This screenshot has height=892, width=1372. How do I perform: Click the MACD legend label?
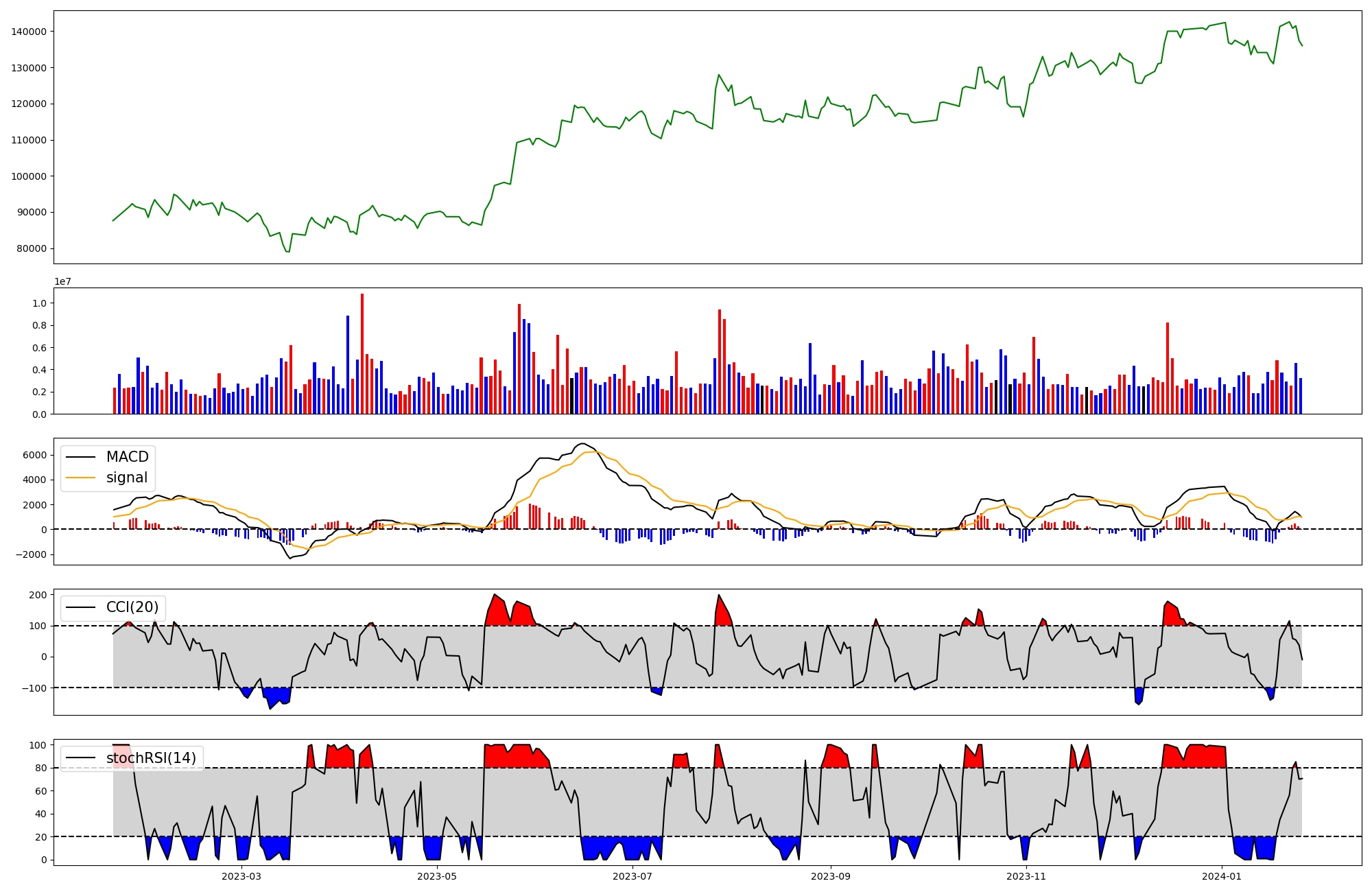127,457
